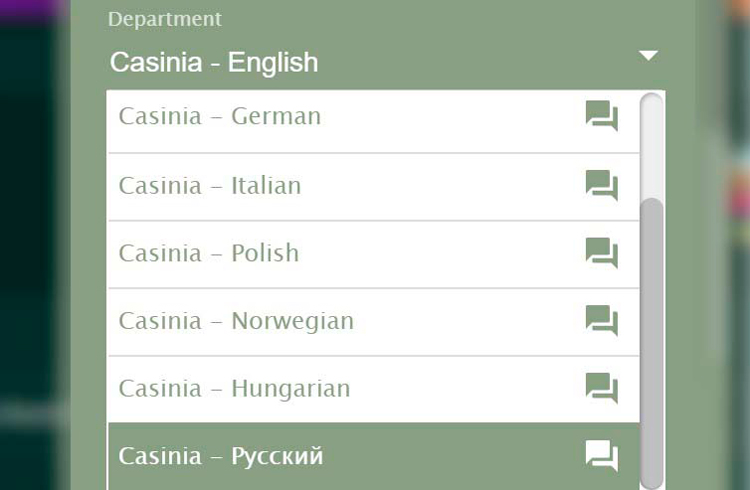Click the word German in the list

(276, 117)
